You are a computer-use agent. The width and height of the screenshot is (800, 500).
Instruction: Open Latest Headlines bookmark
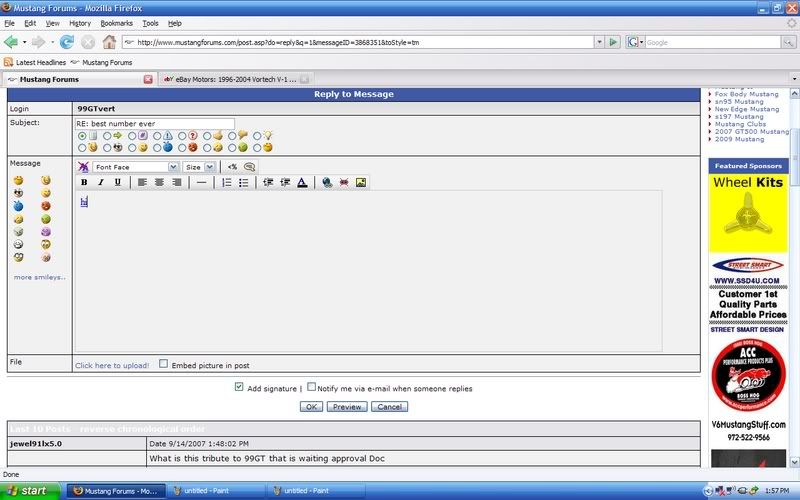click(x=35, y=62)
